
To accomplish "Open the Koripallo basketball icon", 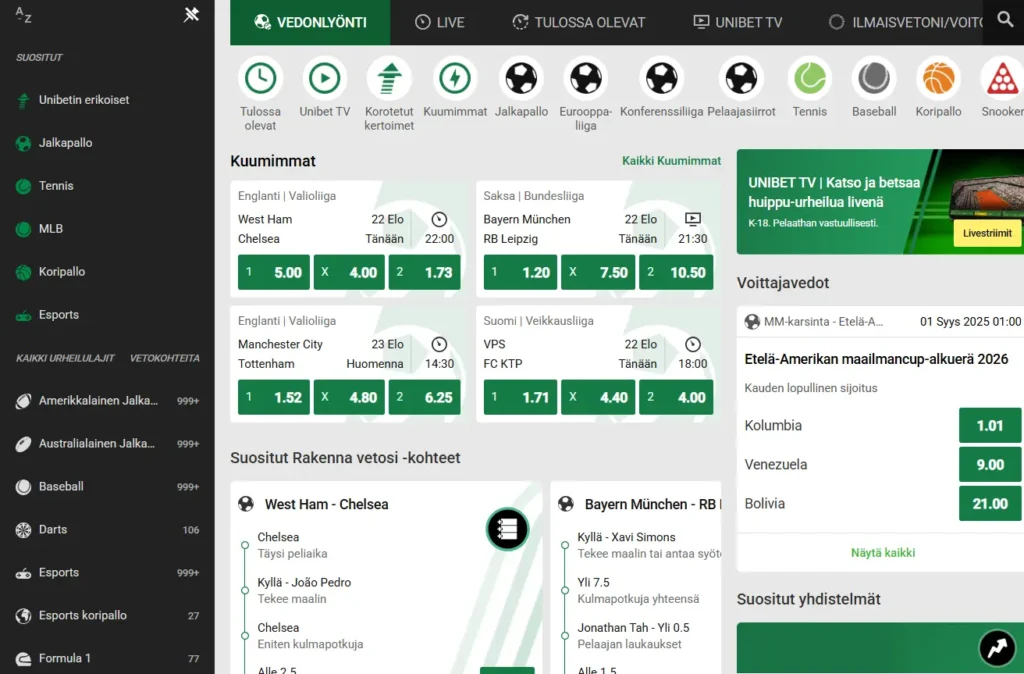I will [x=938, y=78].
